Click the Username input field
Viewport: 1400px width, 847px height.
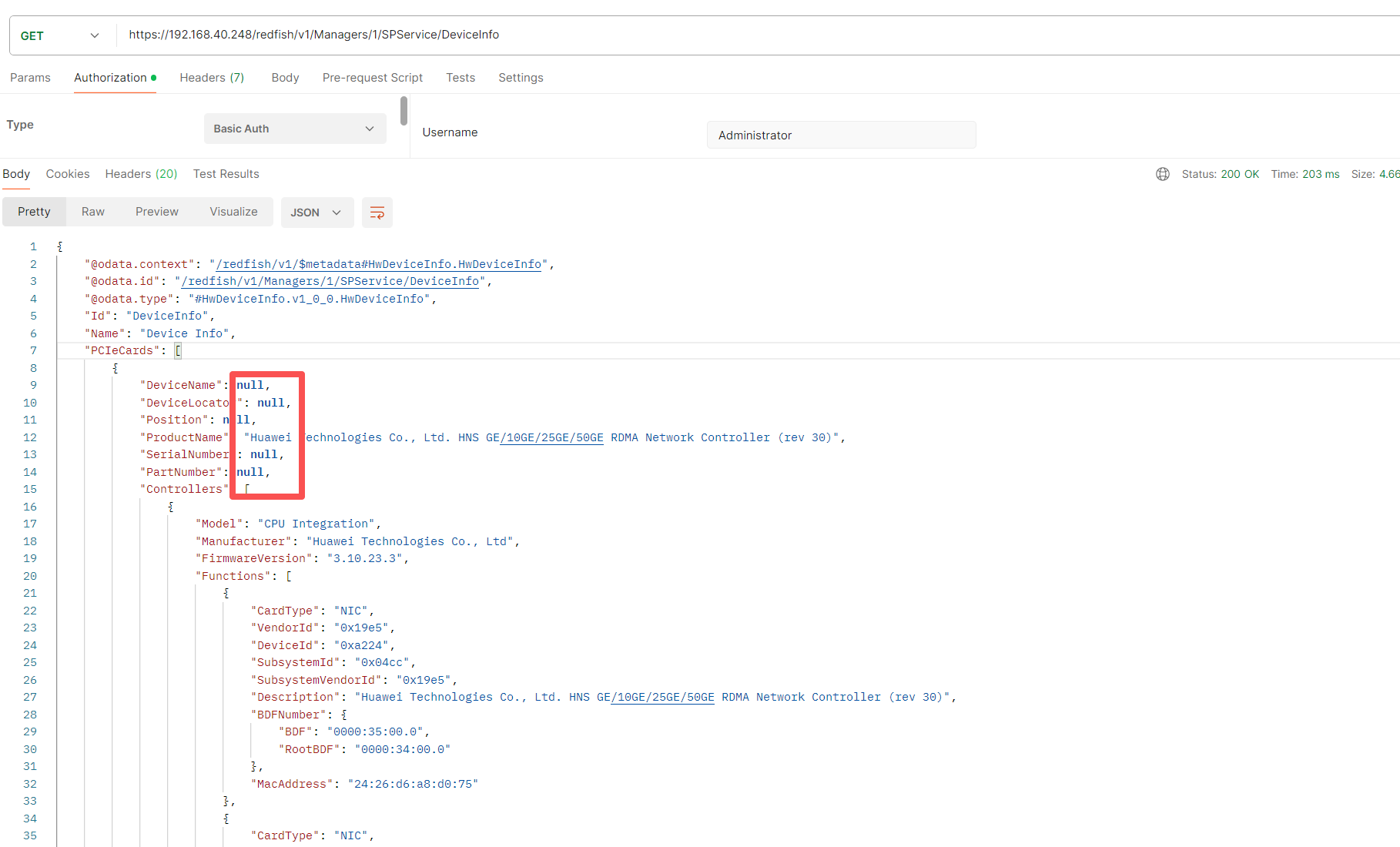[x=841, y=135]
